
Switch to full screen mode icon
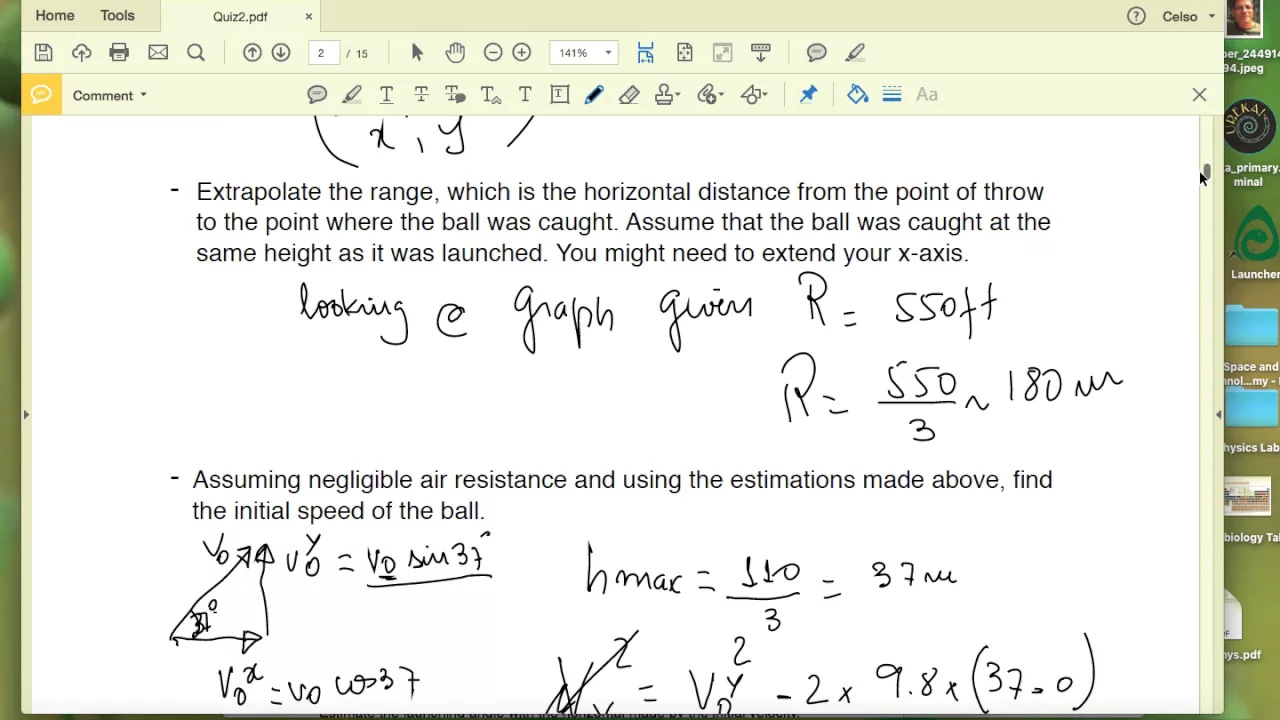[x=722, y=53]
